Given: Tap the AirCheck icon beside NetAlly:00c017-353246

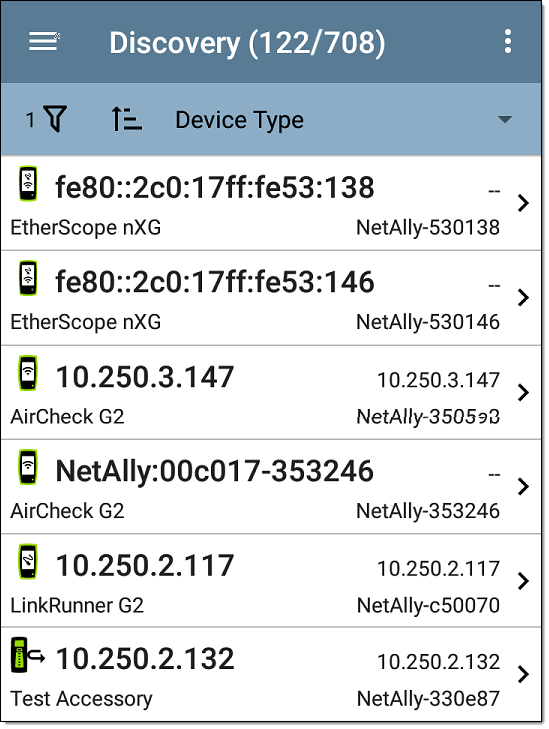Looking at the screenshot, I should [x=28, y=467].
